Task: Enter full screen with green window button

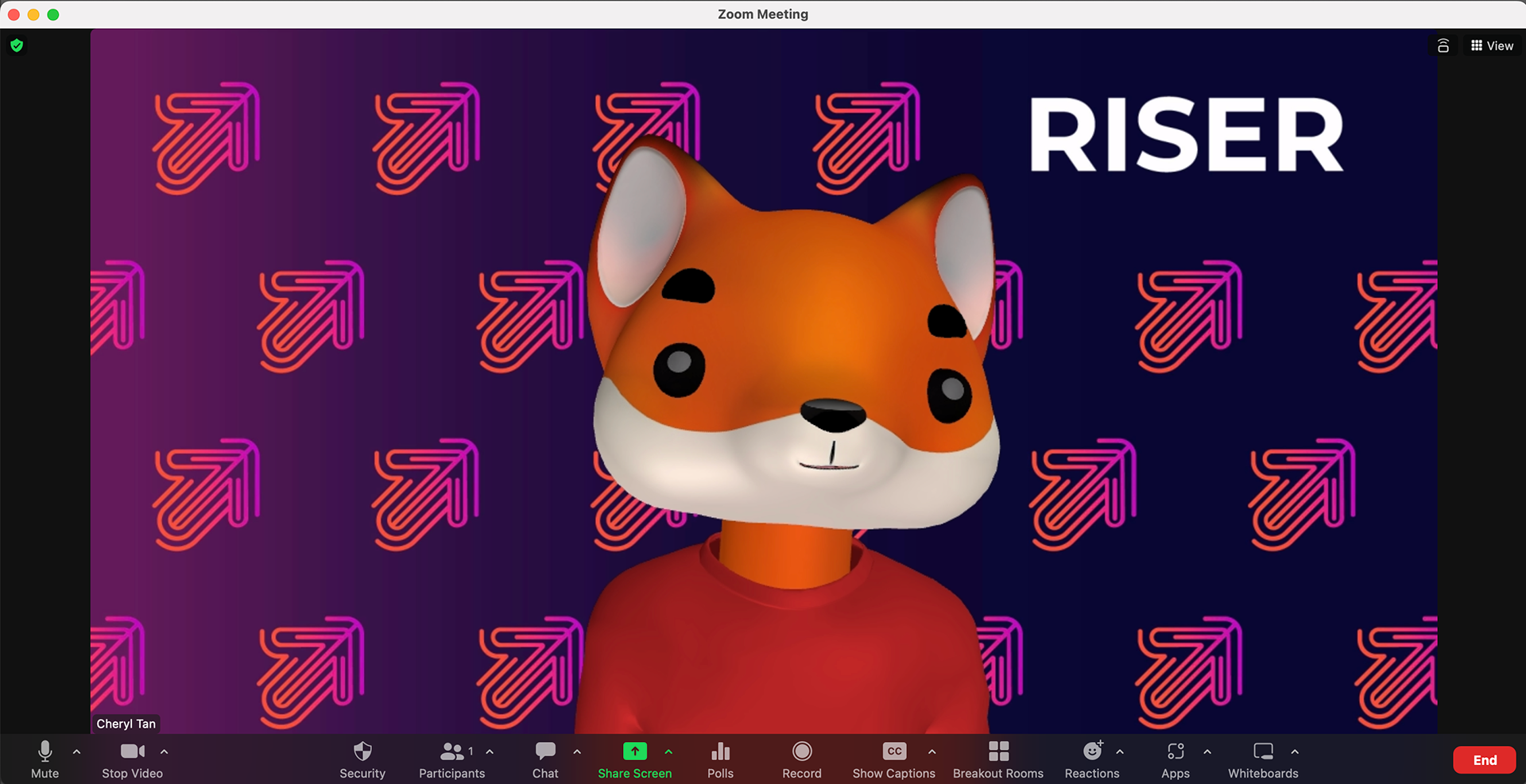Action: coord(53,14)
